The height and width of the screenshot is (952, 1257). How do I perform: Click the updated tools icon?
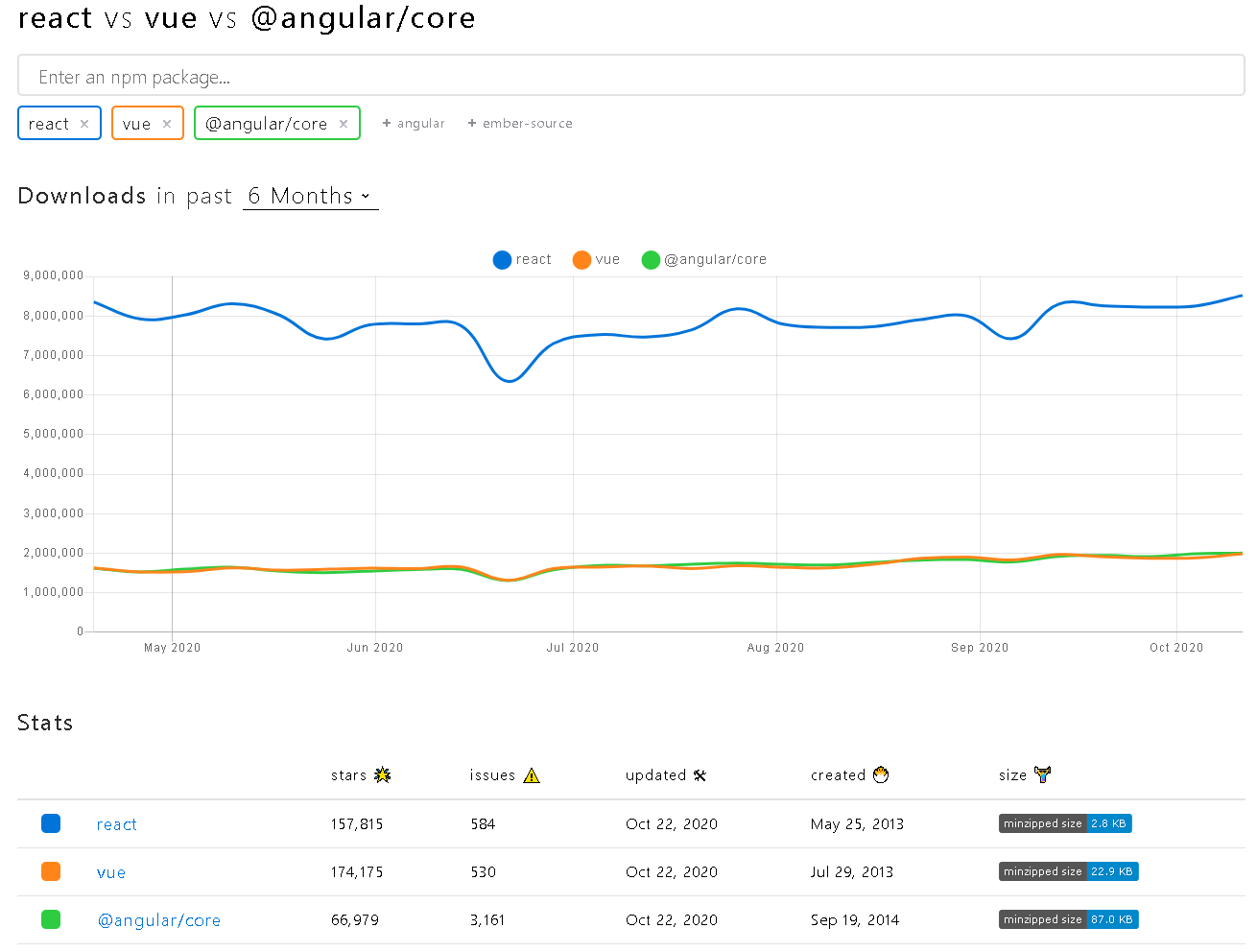(x=700, y=774)
